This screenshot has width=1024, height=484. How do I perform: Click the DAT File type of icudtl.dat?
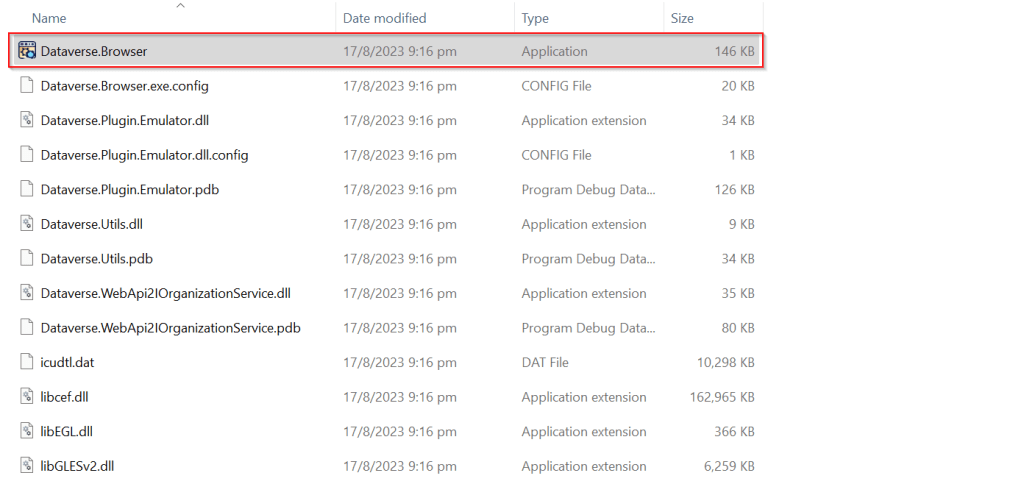pos(545,362)
